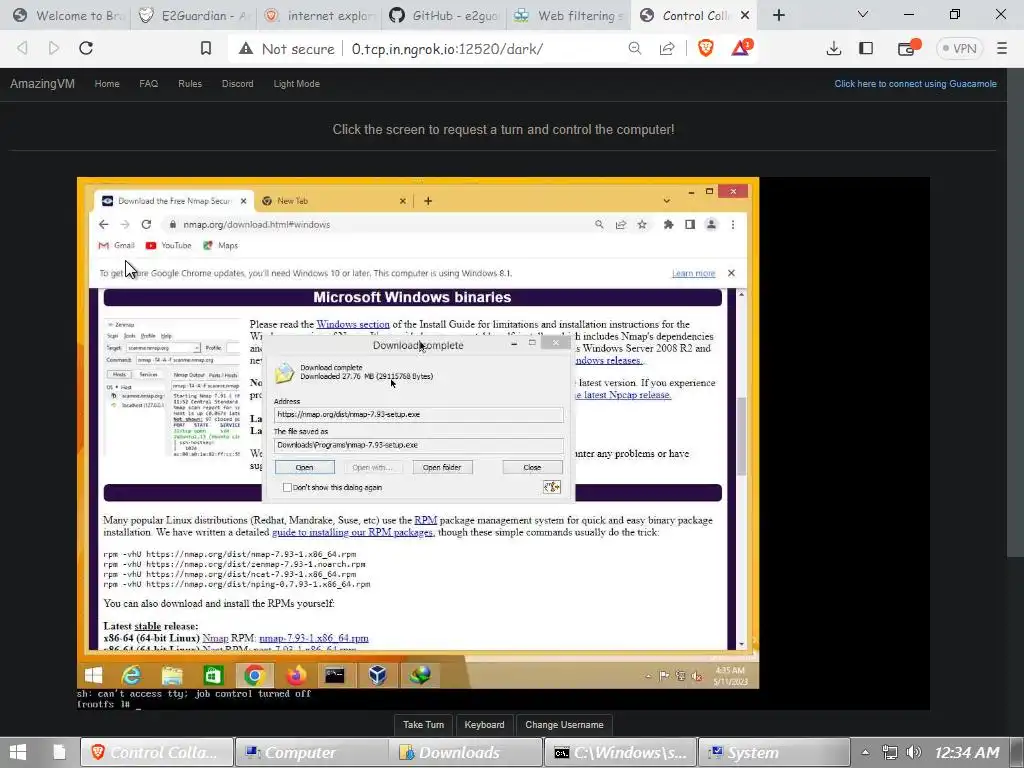The width and height of the screenshot is (1024, 768).
Task: Open File Explorer from the VM taskbar
Action: (172, 675)
